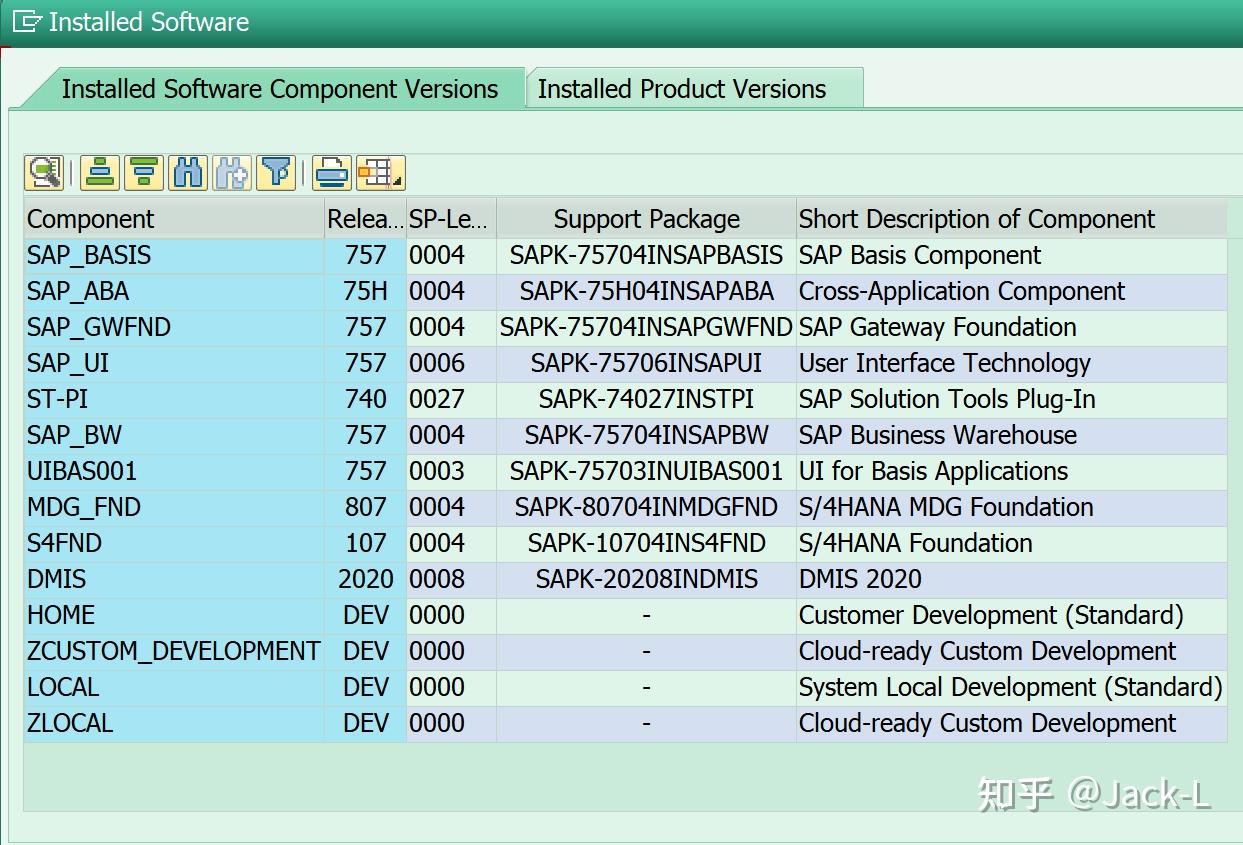Click the Installed Software window title icon
1243x845 pixels.
click(27, 21)
